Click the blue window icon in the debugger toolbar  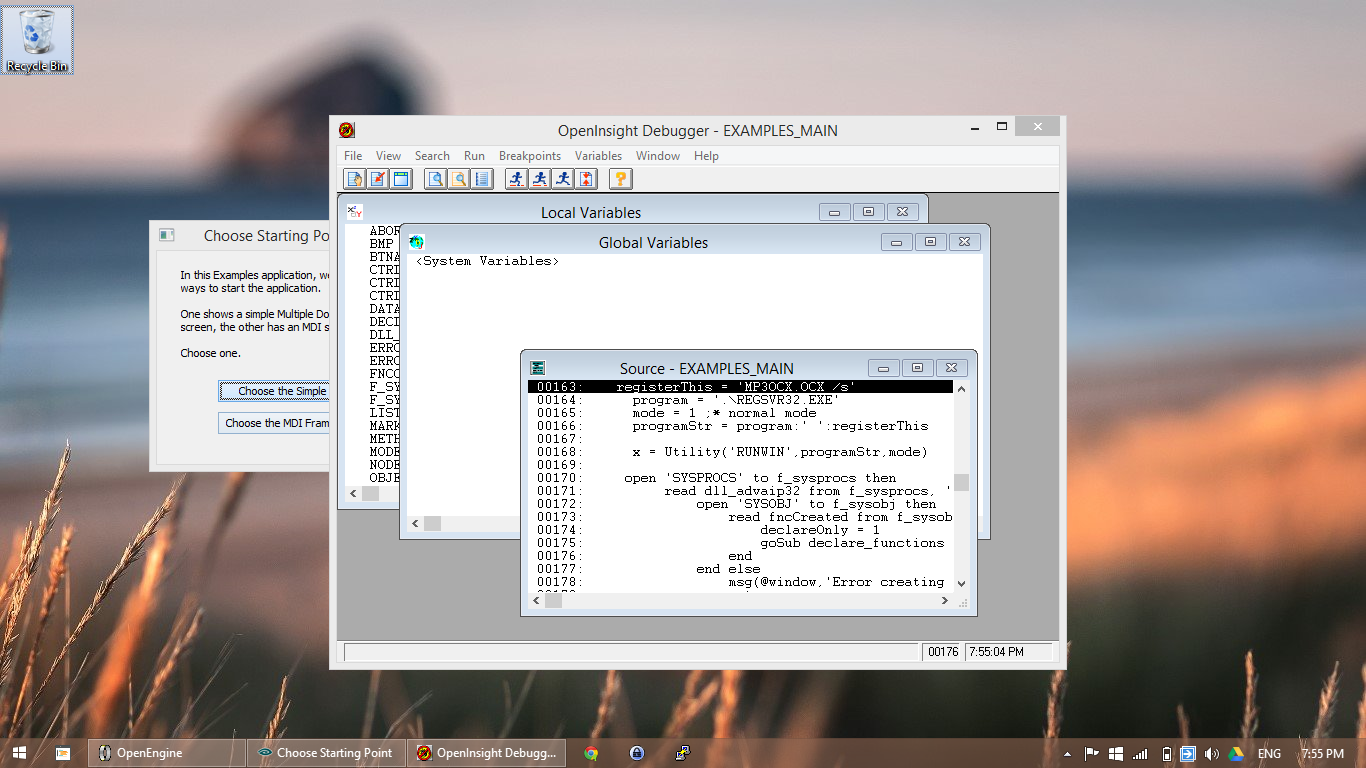[401, 179]
